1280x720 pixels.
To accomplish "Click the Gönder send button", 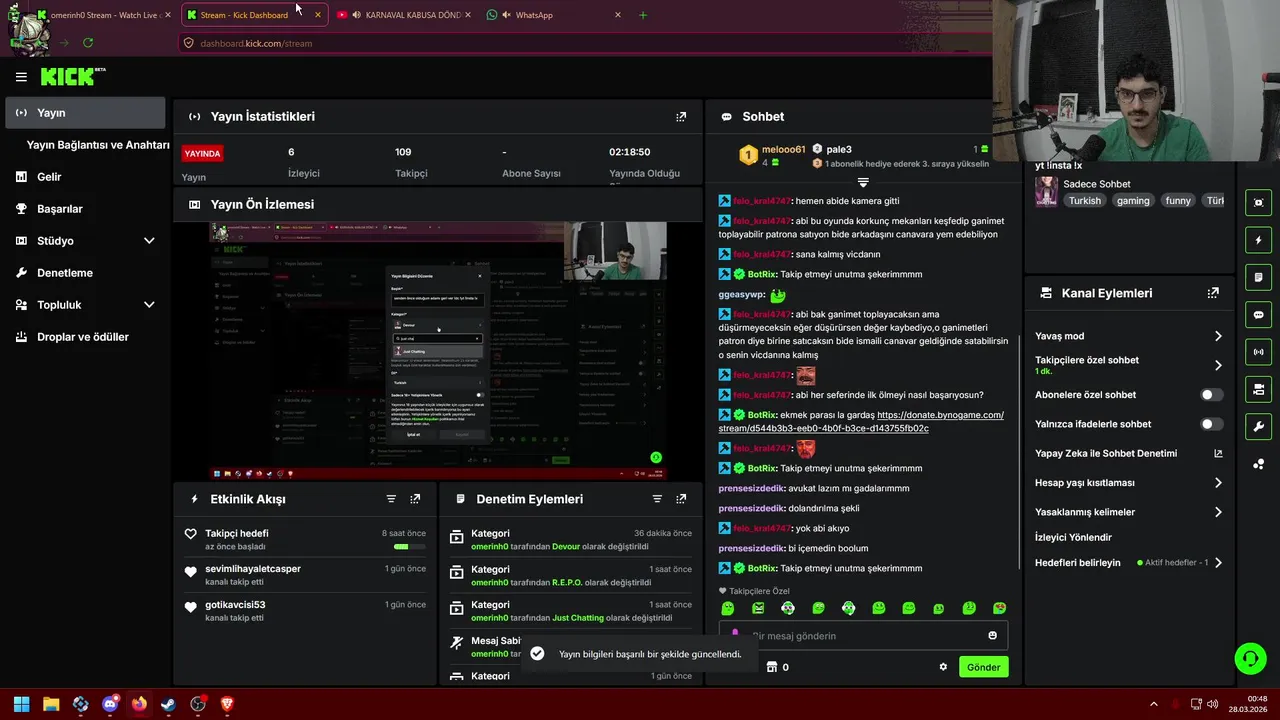I will coord(984,667).
